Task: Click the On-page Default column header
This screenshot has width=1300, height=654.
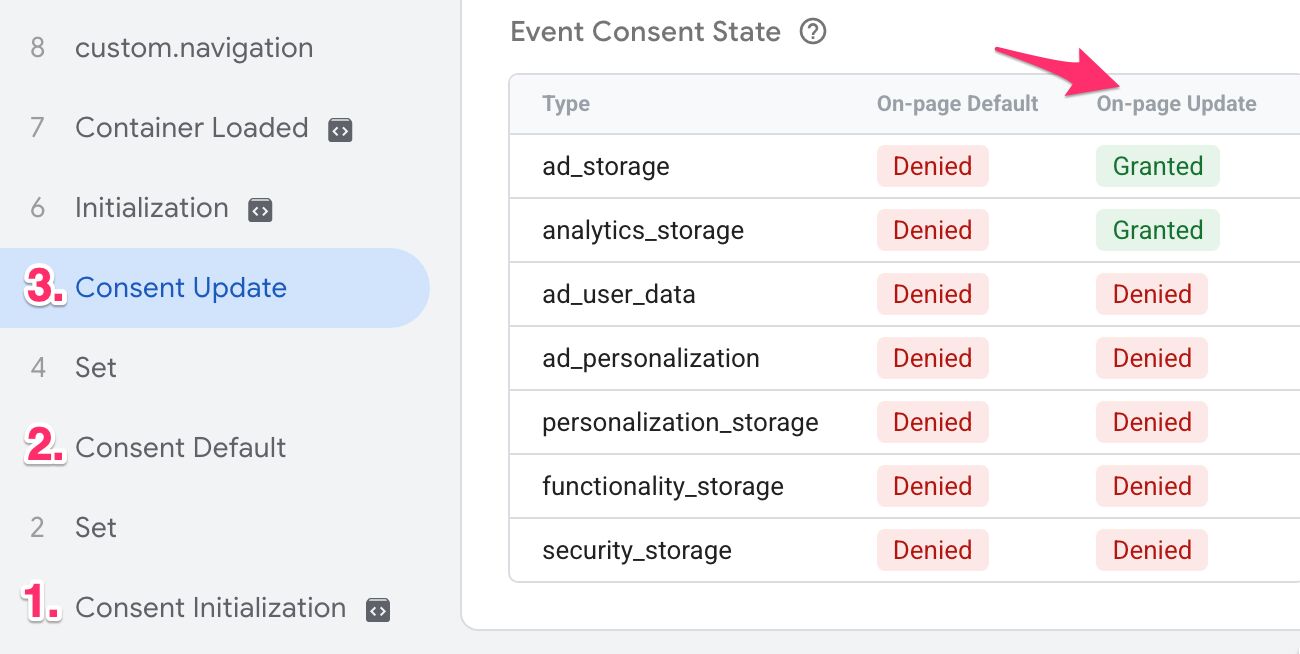Action: (958, 104)
